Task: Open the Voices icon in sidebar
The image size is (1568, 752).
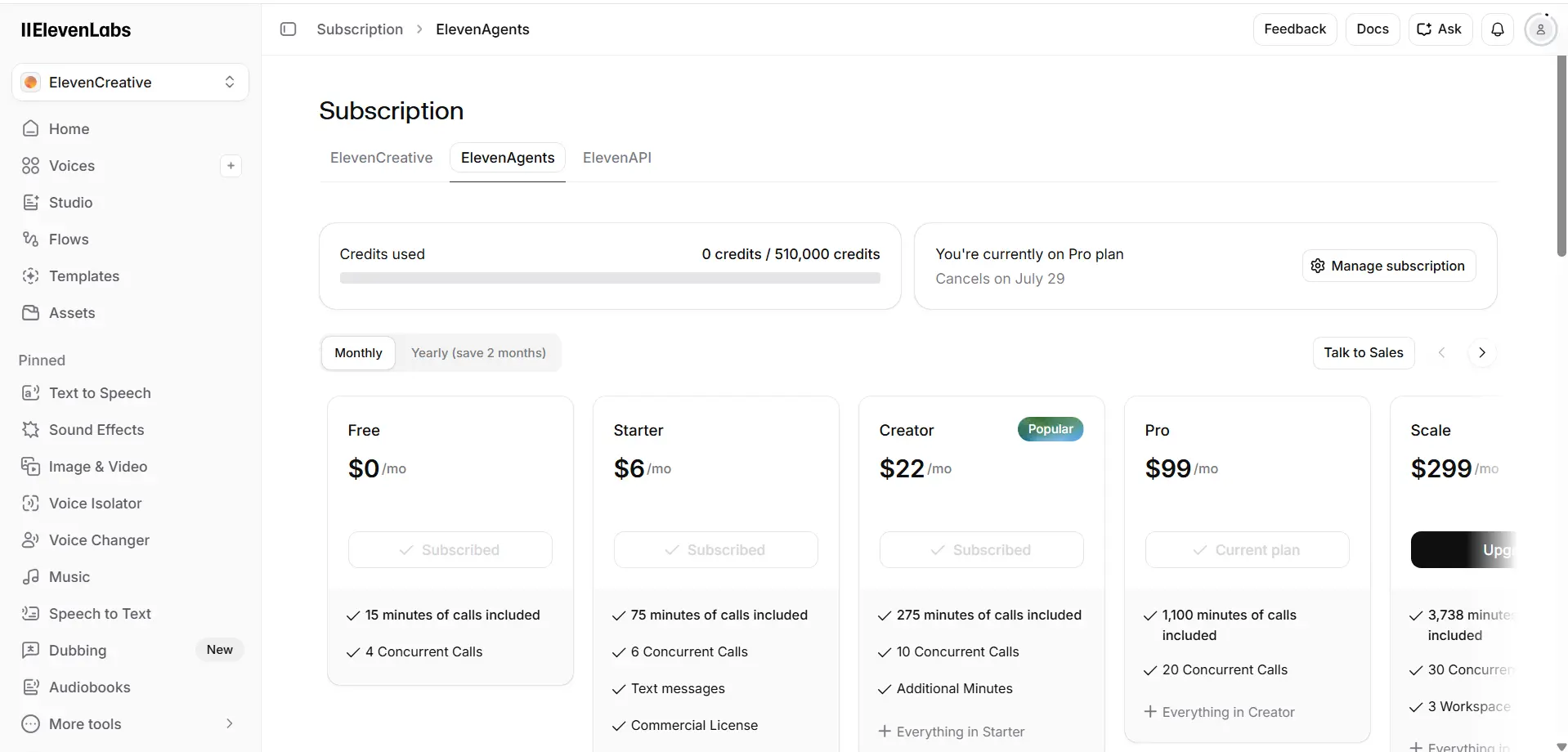Action: (31, 166)
